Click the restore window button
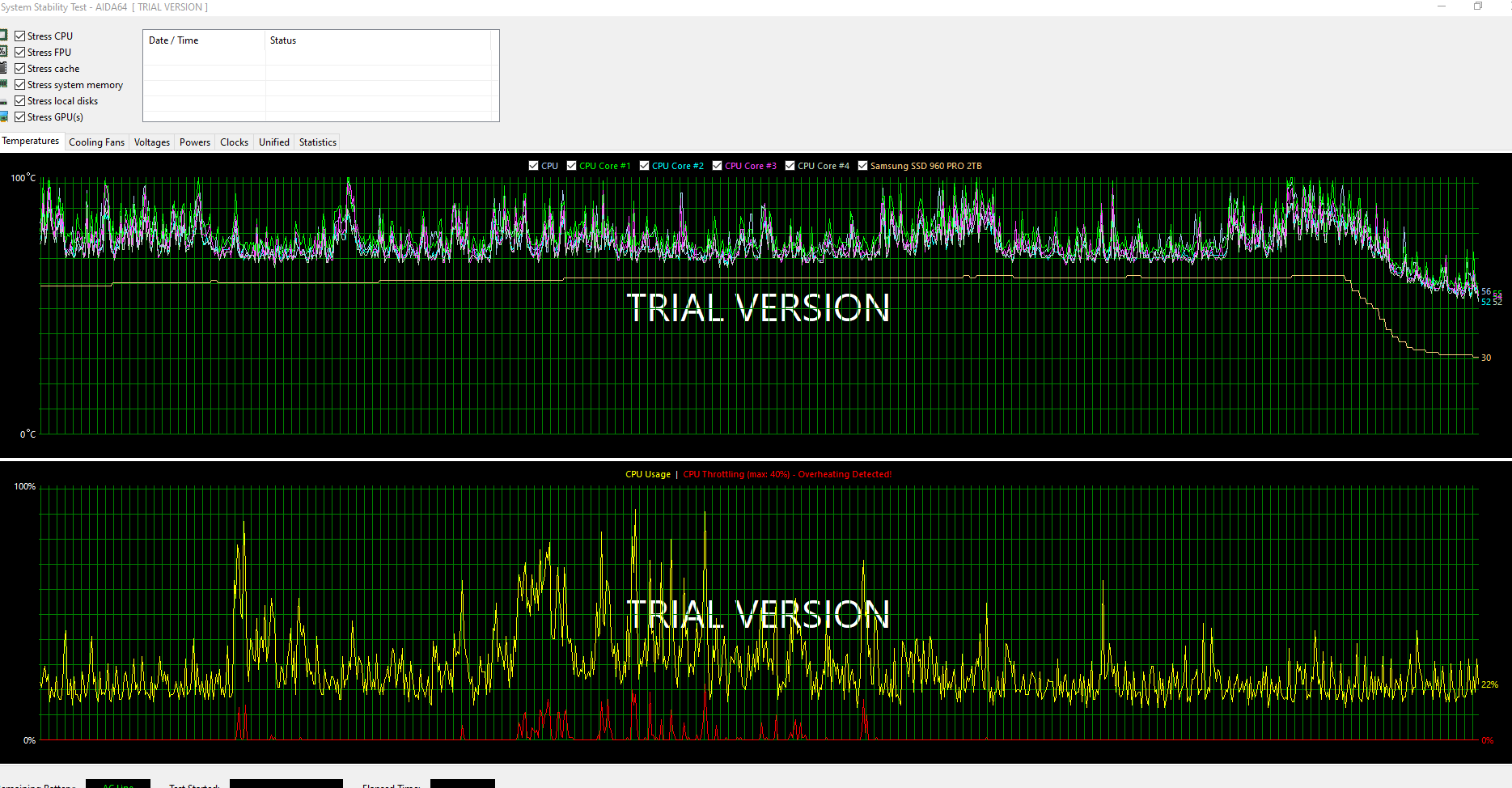The image size is (1512, 788). click(1478, 6)
